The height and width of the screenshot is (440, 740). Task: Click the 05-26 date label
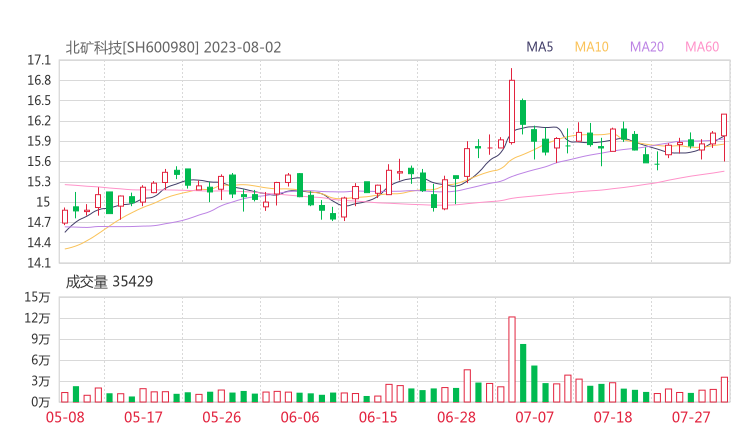pos(222,418)
